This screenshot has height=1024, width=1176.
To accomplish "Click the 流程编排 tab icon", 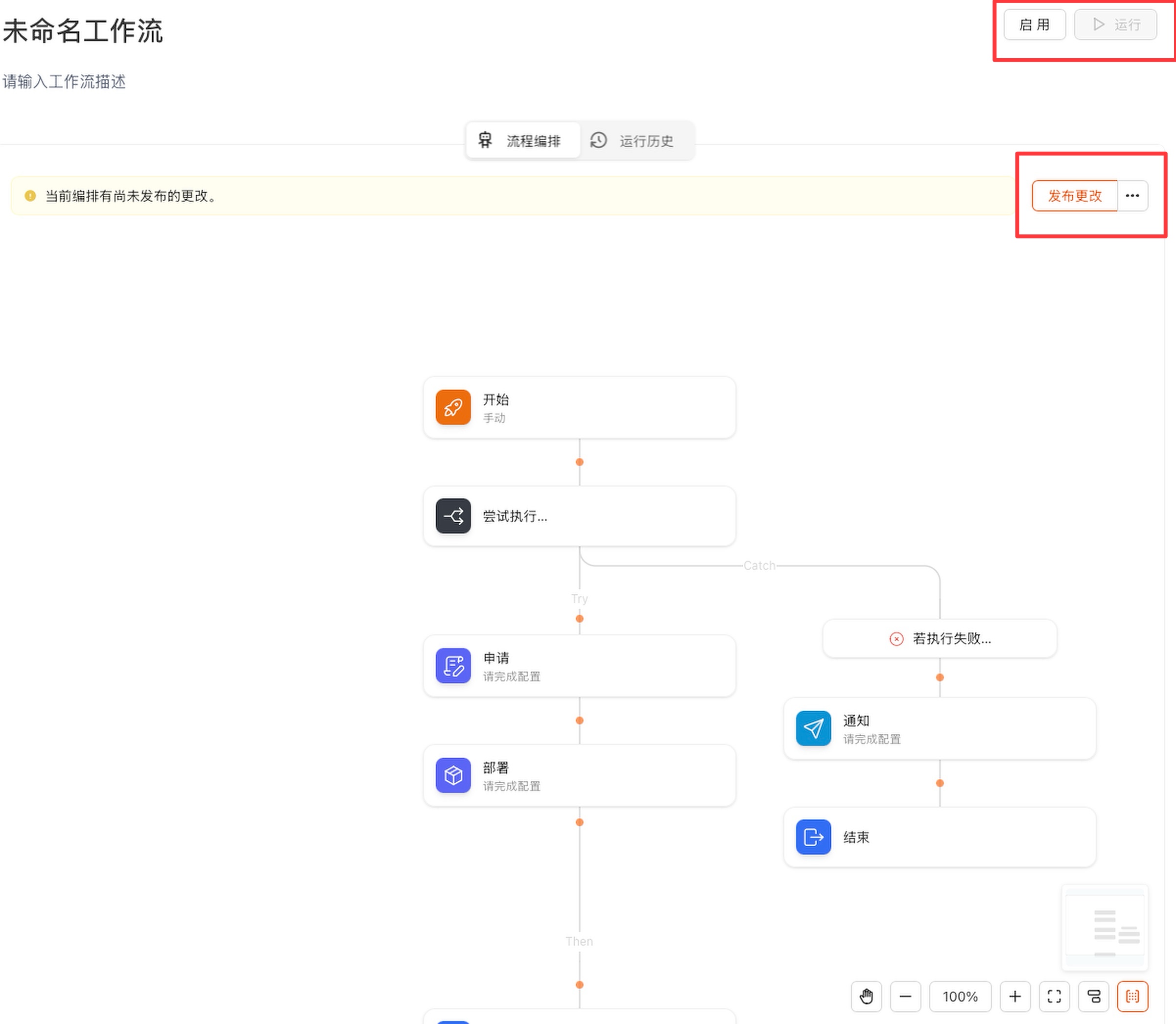I will pyautogui.click(x=485, y=140).
